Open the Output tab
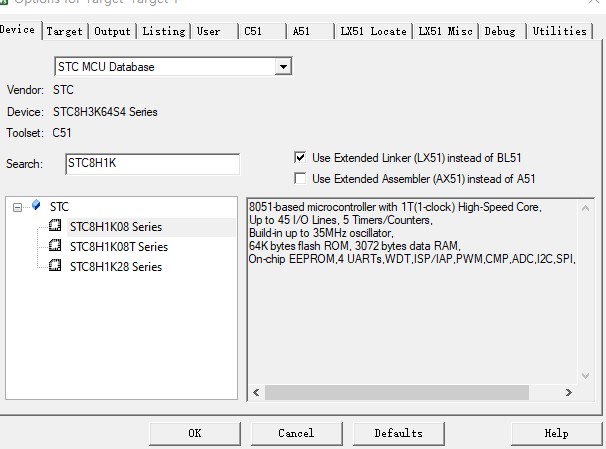The height and width of the screenshot is (449, 606). pyautogui.click(x=112, y=31)
